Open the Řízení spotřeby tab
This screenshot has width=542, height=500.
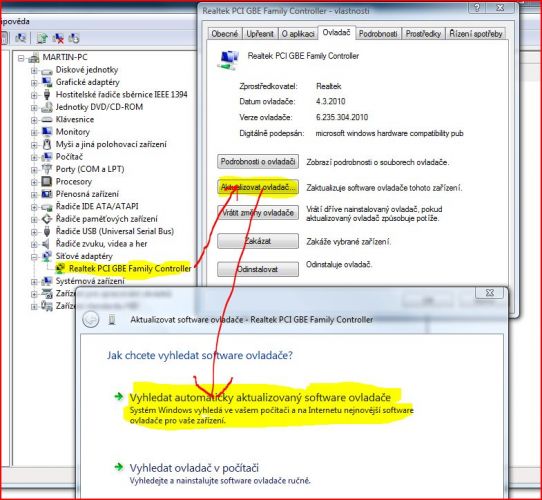tap(476, 34)
